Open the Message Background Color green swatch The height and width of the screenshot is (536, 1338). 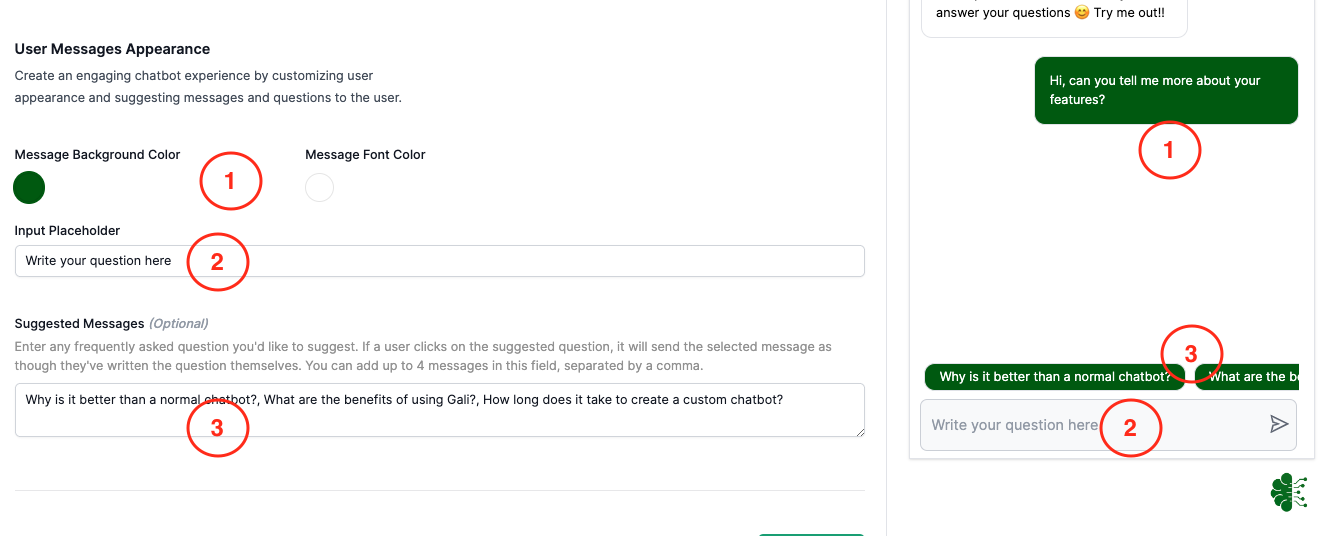29,187
